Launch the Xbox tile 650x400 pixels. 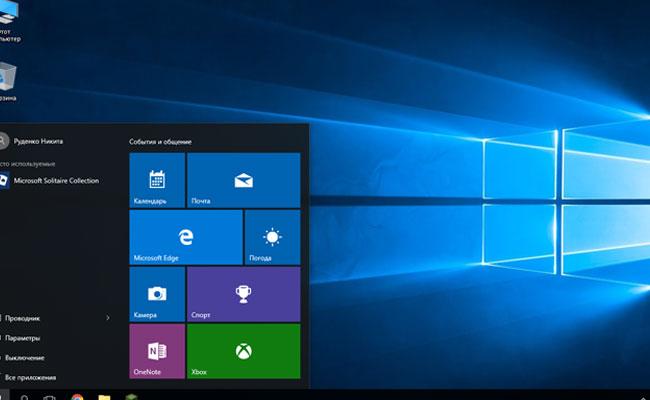(x=243, y=351)
